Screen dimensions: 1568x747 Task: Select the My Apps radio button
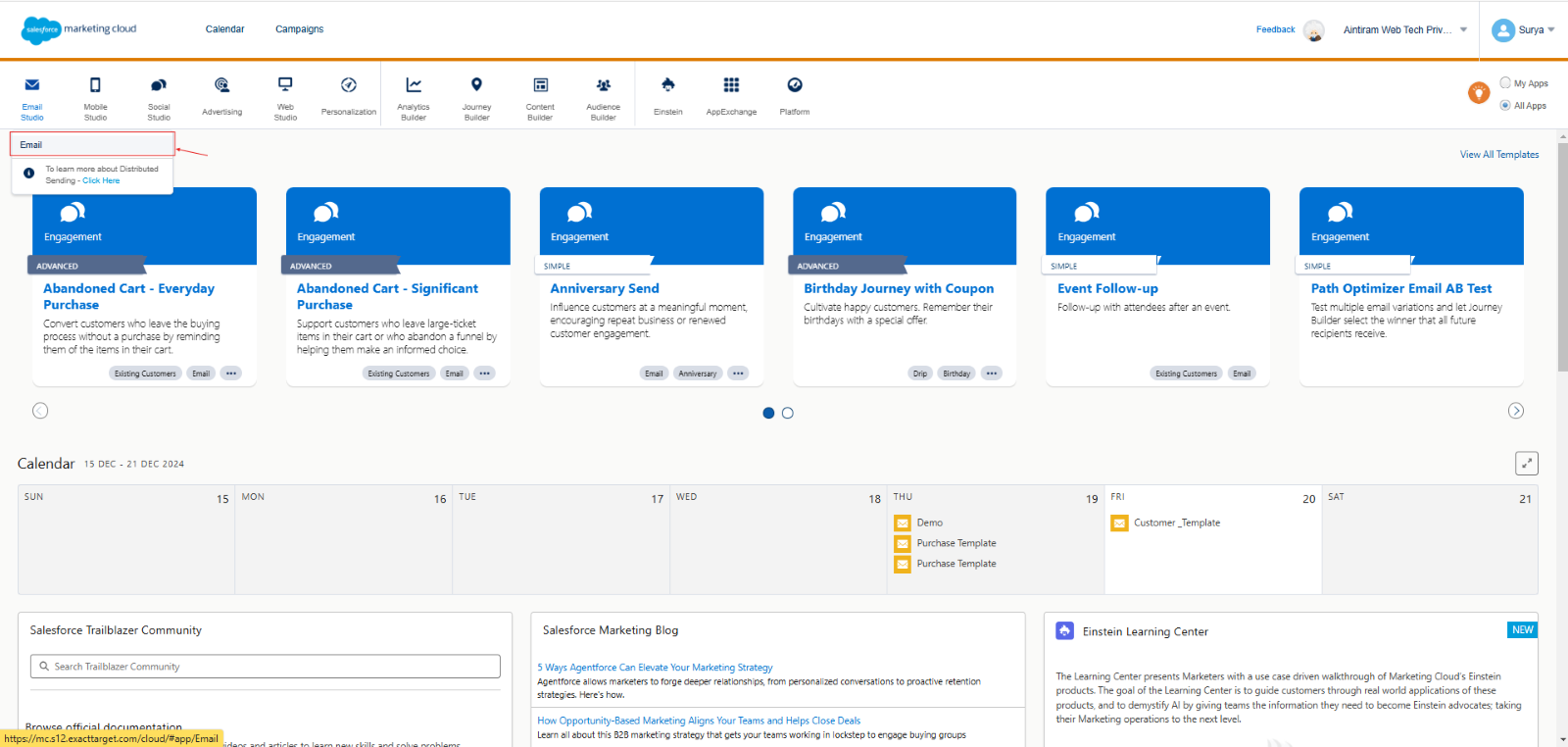1505,83
